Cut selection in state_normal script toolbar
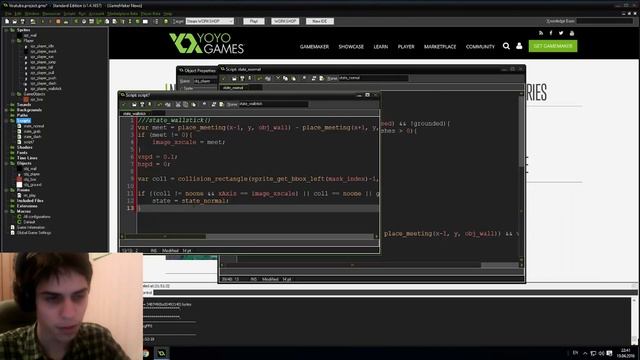The image size is (640, 360). (x=278, y=78)
